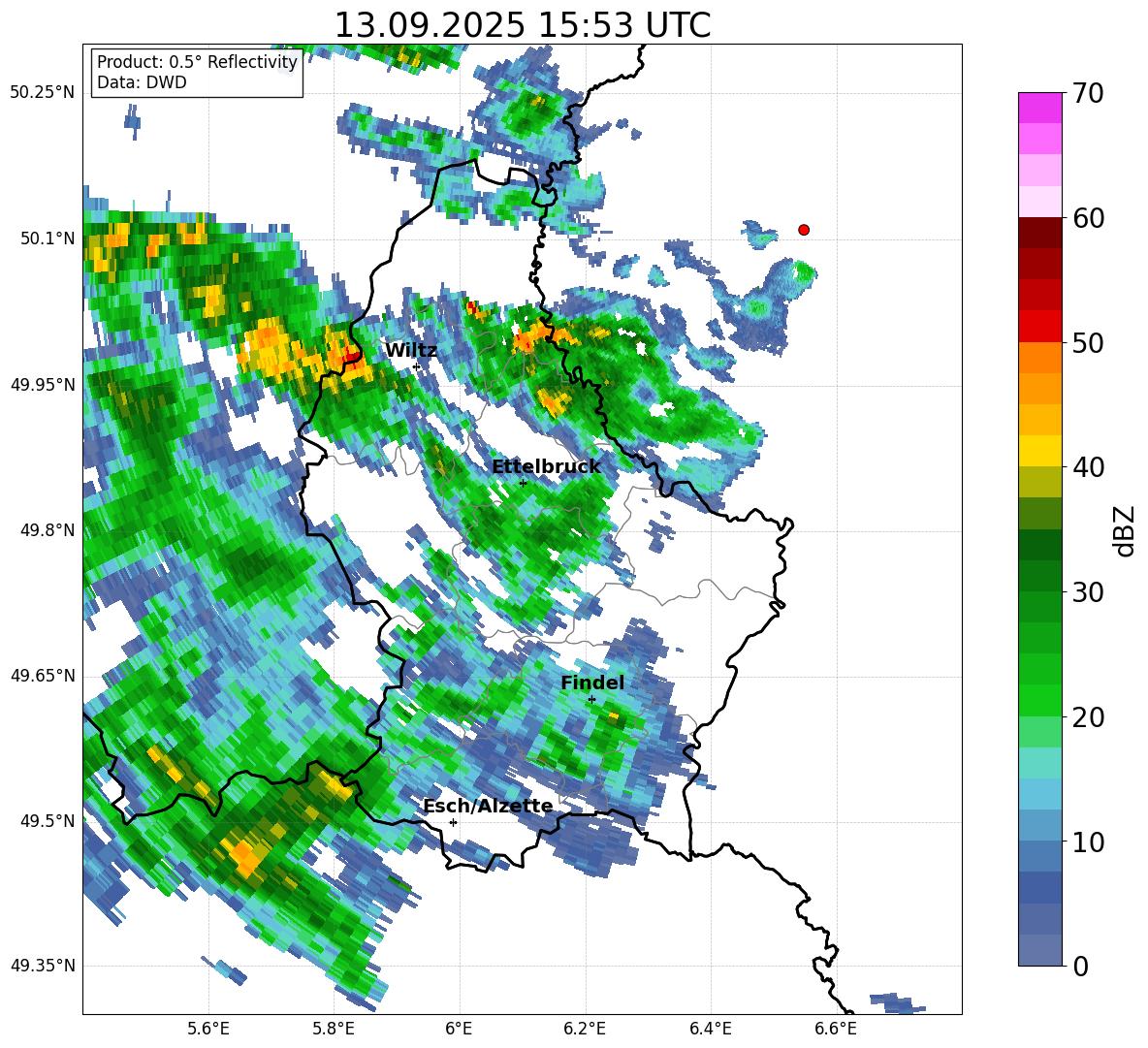Click the yellow colorbar swatch at 40

1039,451
